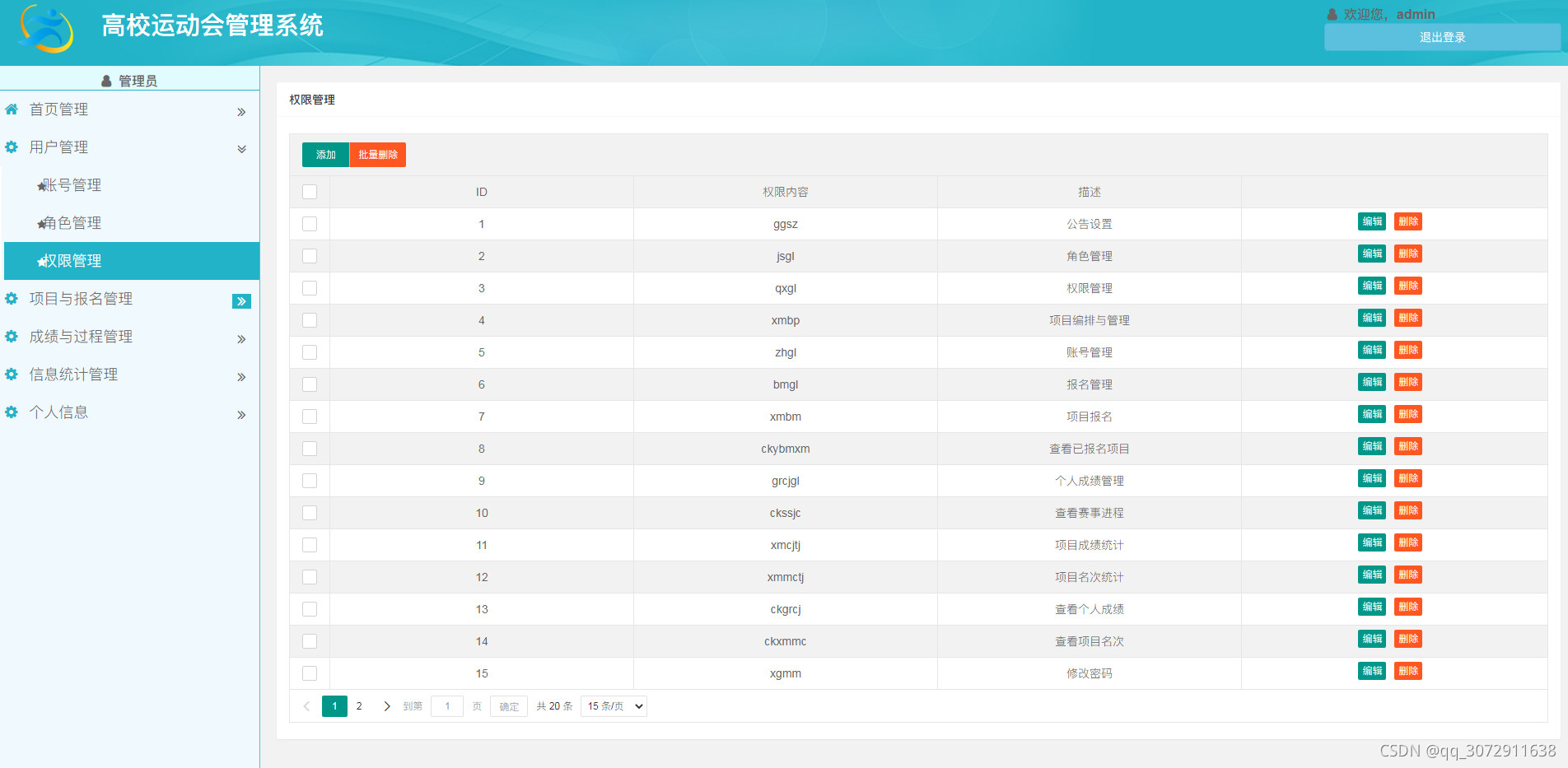Viewport: 1568px width, 768px height.
Task: Go to the previous page arrow
Action: click(306, 706)
